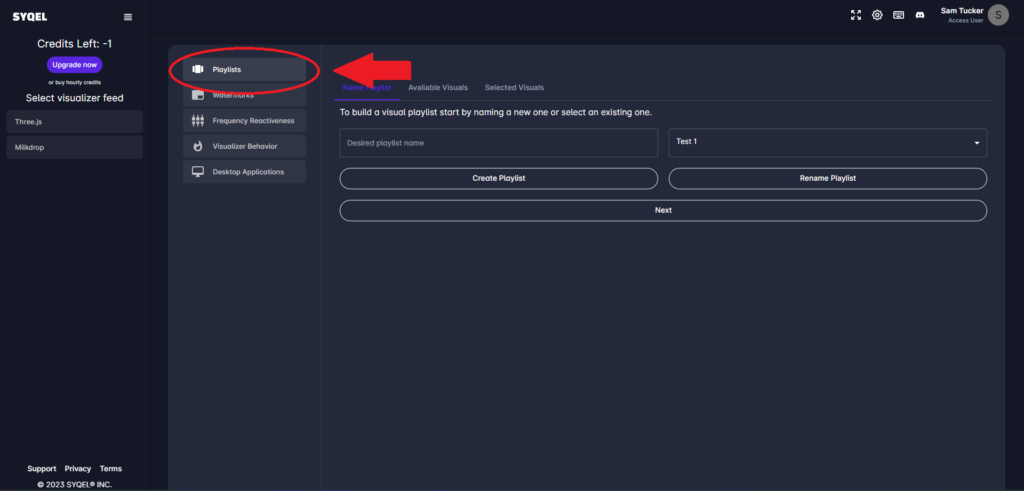Open the Discord icon link
The height and width of the screenshot is (491, 1024).
pyautogui.click(x=920, y=15)
